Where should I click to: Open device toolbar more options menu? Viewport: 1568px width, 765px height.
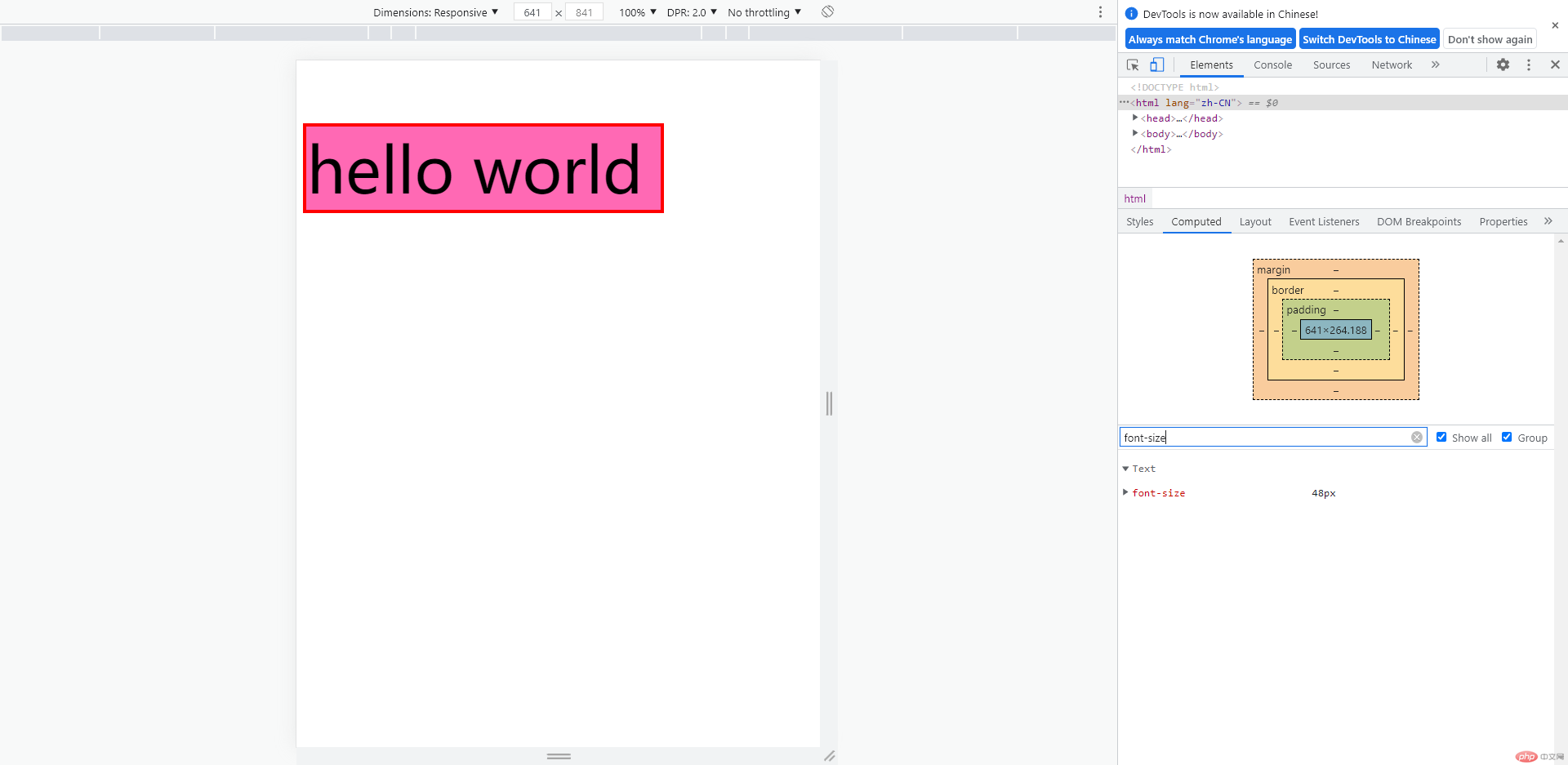point(1100,12)
